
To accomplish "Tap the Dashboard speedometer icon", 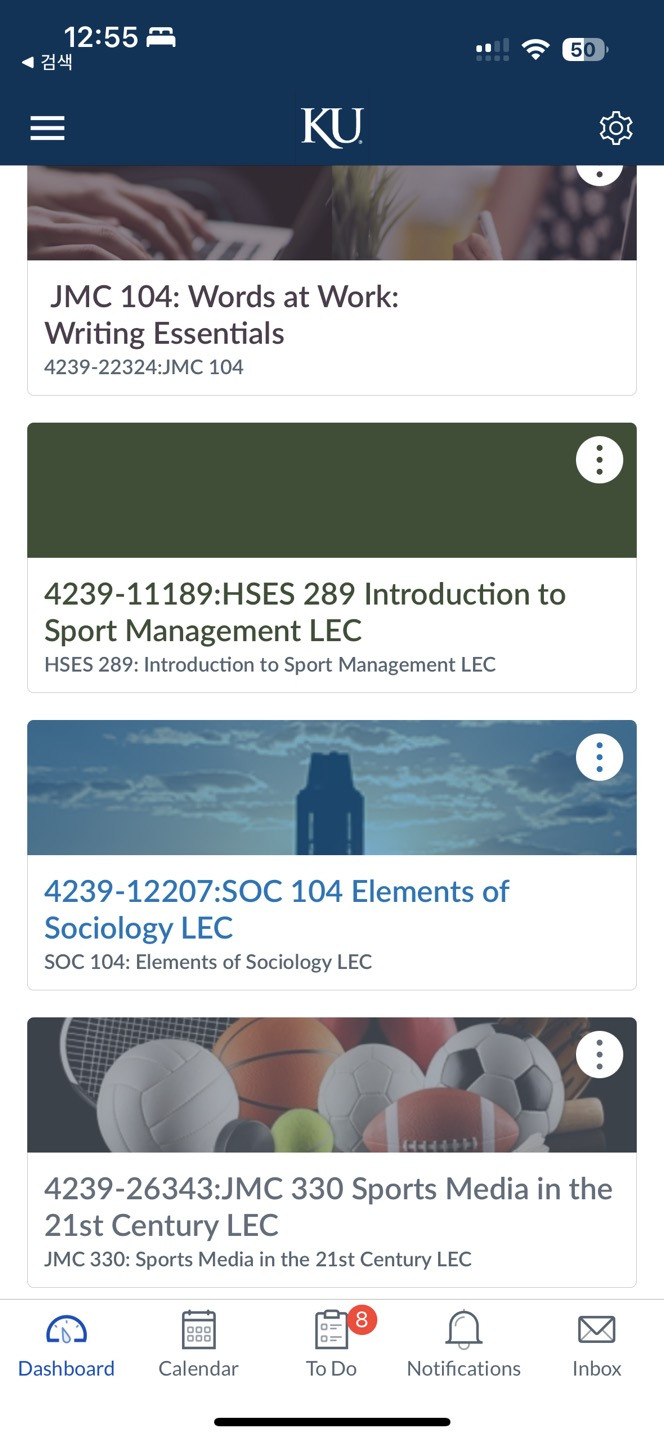I will (x=66, y=1330).
